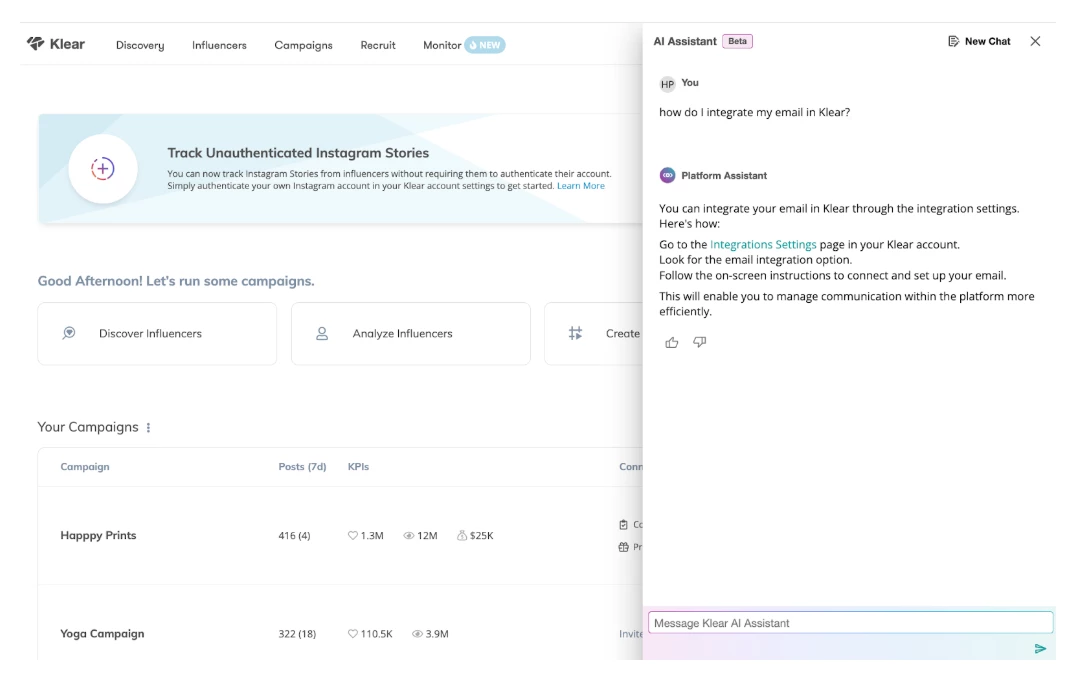This screenshot has height=674, width=1088.
Task: Click the Klear logo icon
Action: (35, 44)
